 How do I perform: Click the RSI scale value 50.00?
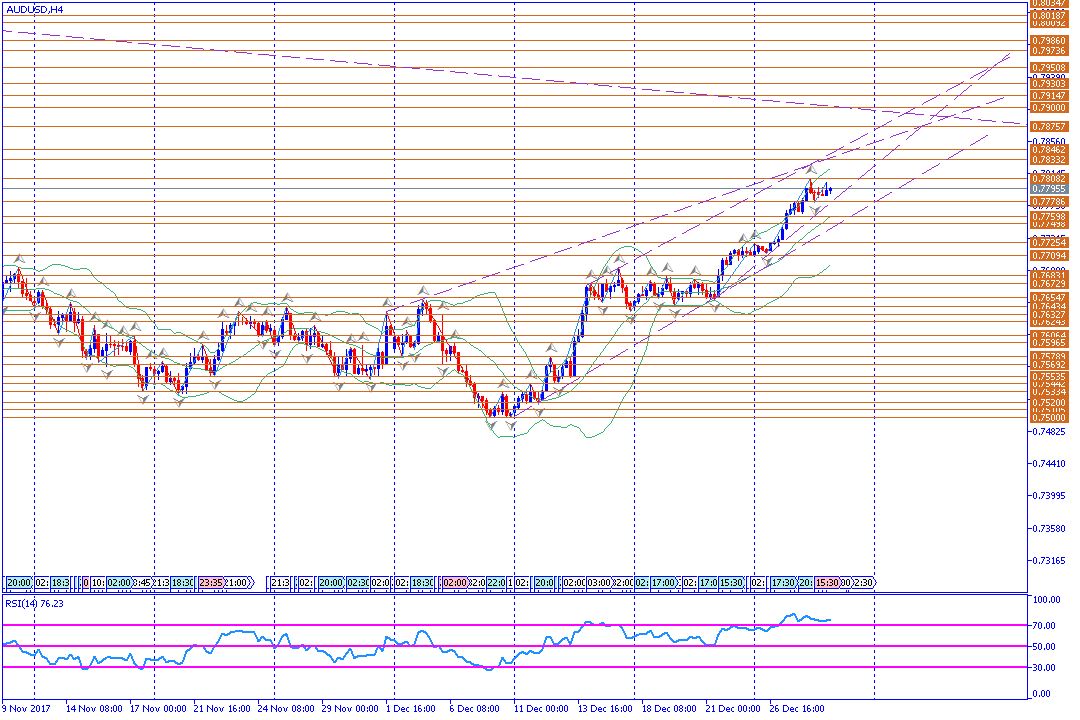(1044, 647)
